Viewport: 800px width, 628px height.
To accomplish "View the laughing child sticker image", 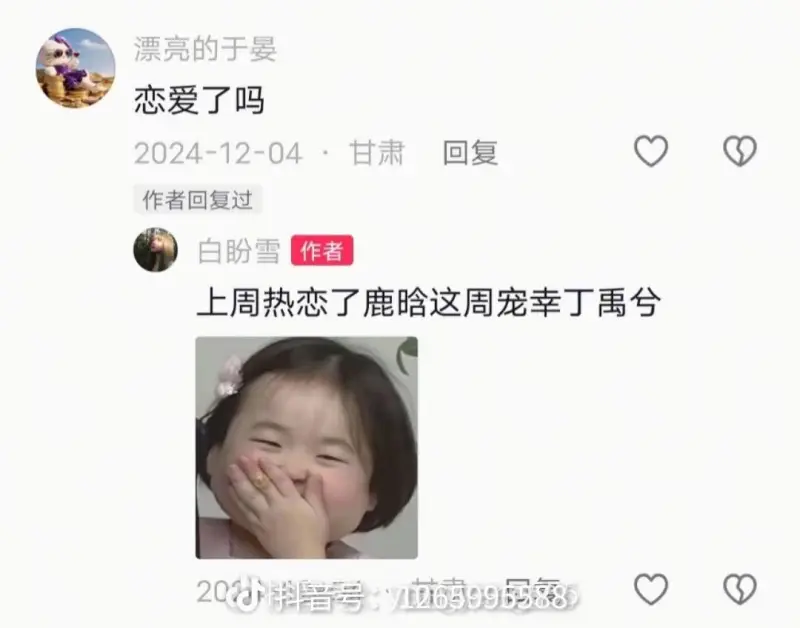I will pos(307,447).
